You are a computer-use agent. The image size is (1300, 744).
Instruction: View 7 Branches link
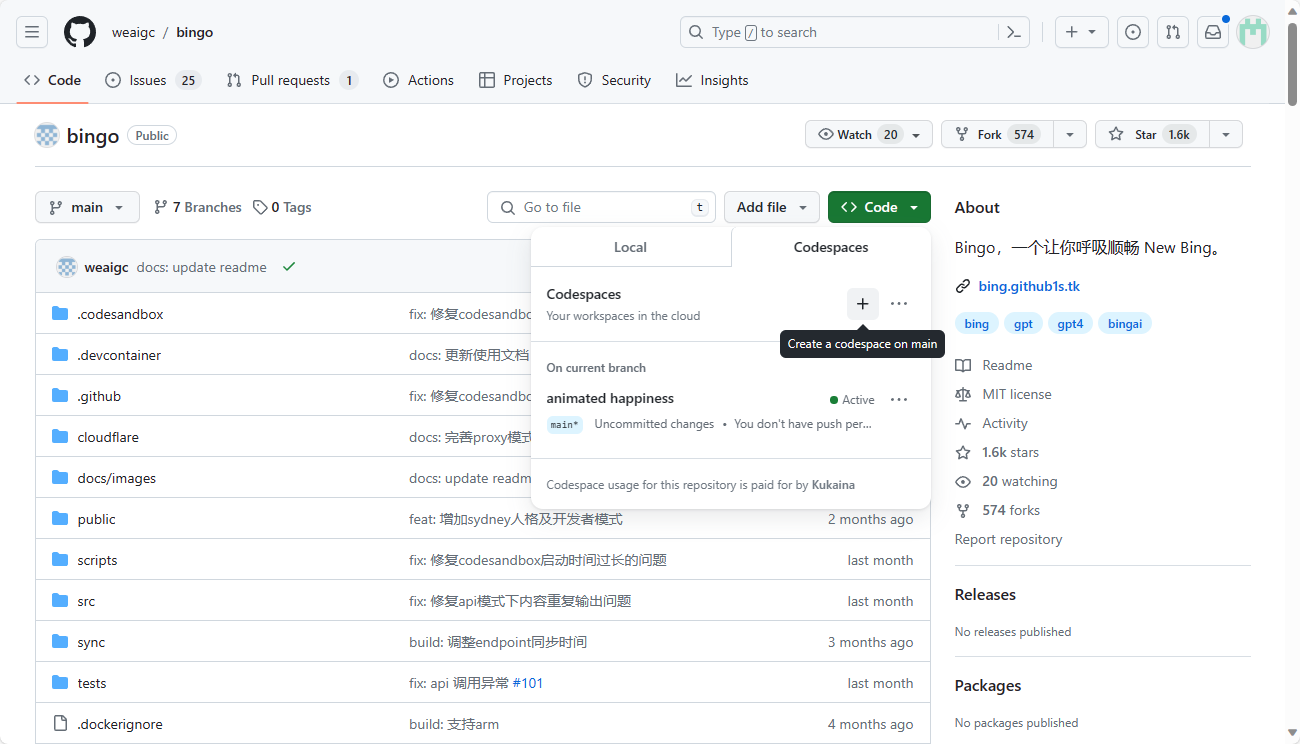pos(197,207)
